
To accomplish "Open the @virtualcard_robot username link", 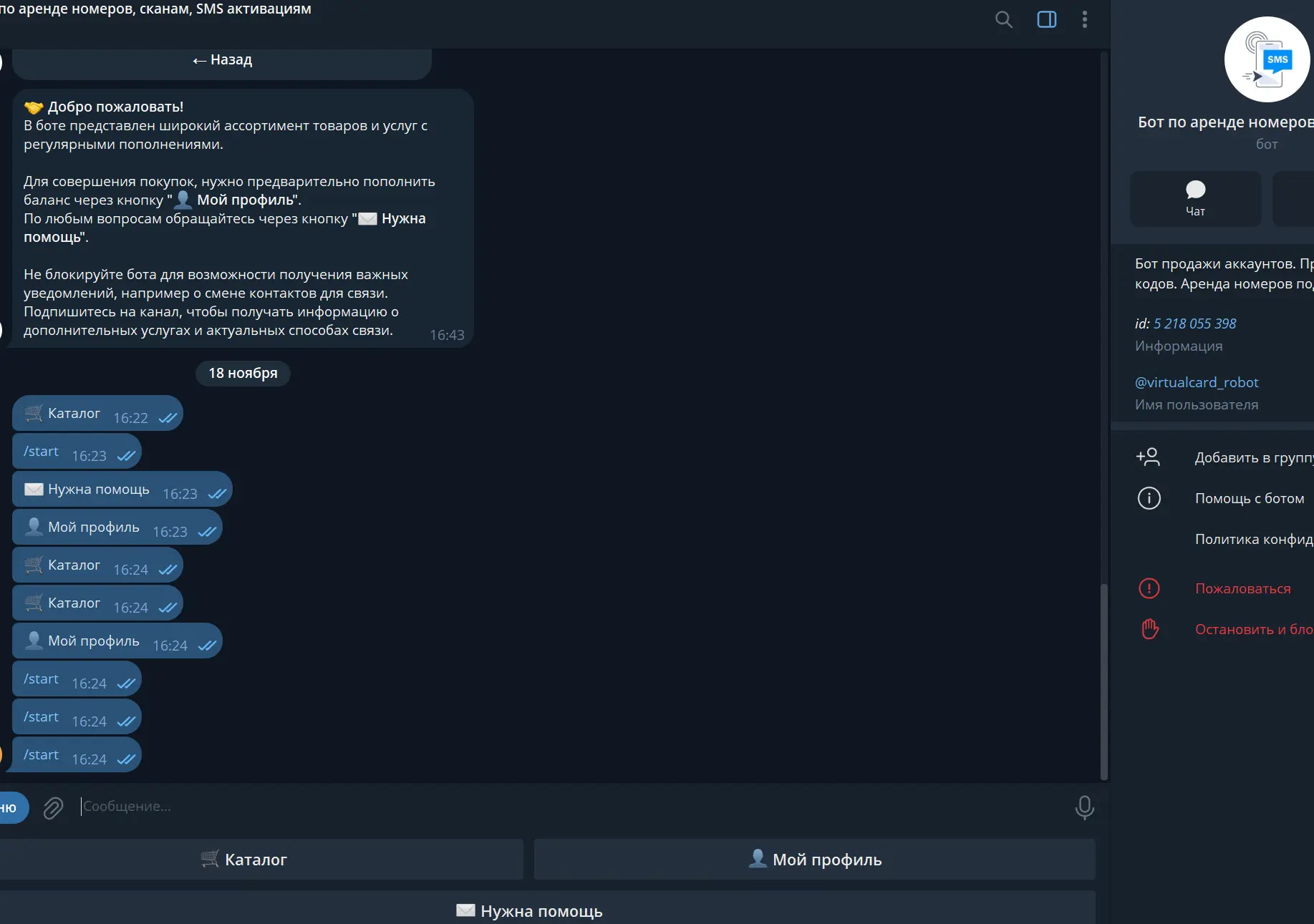I will coord(1197,382).
